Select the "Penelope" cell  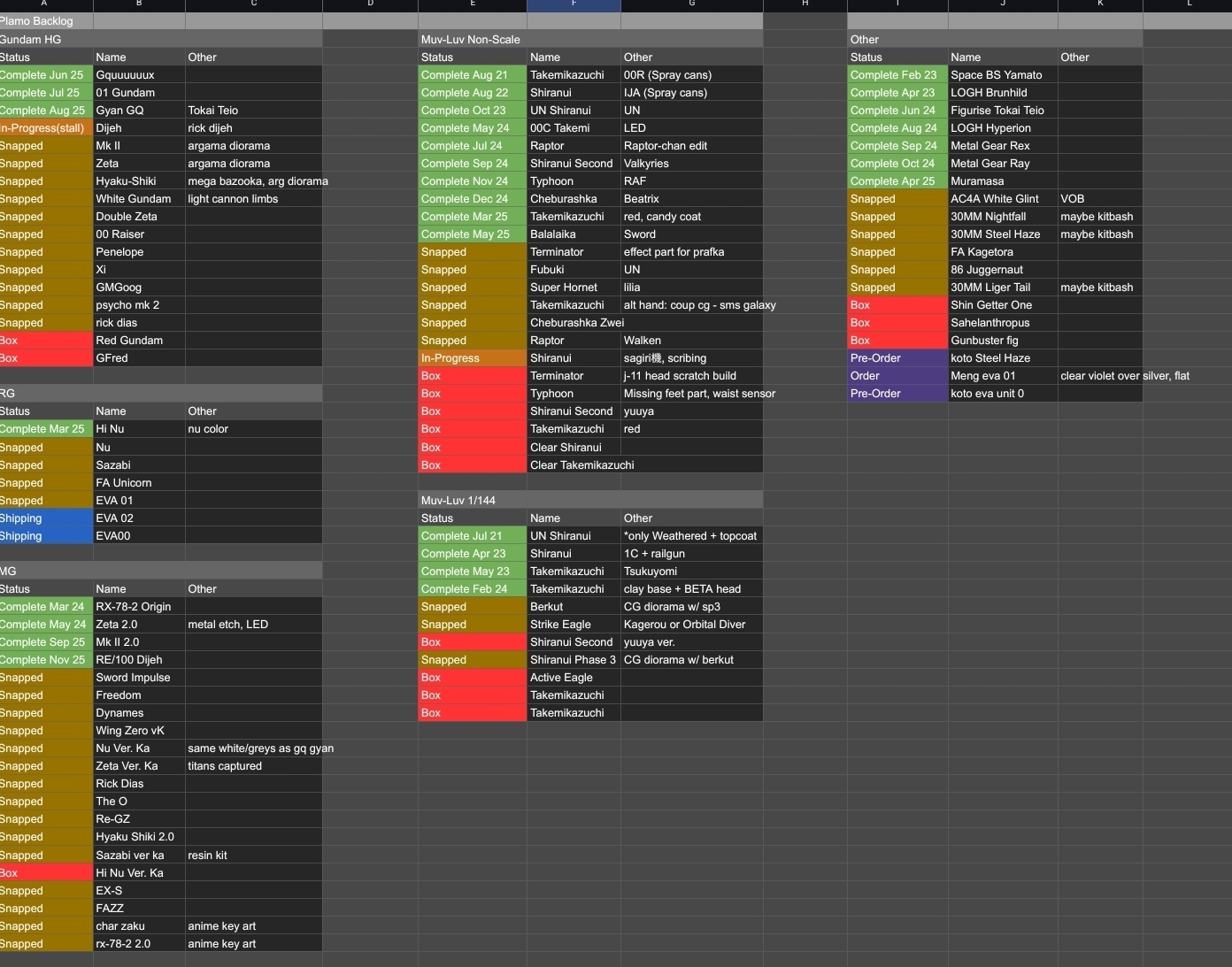[139, 252]
